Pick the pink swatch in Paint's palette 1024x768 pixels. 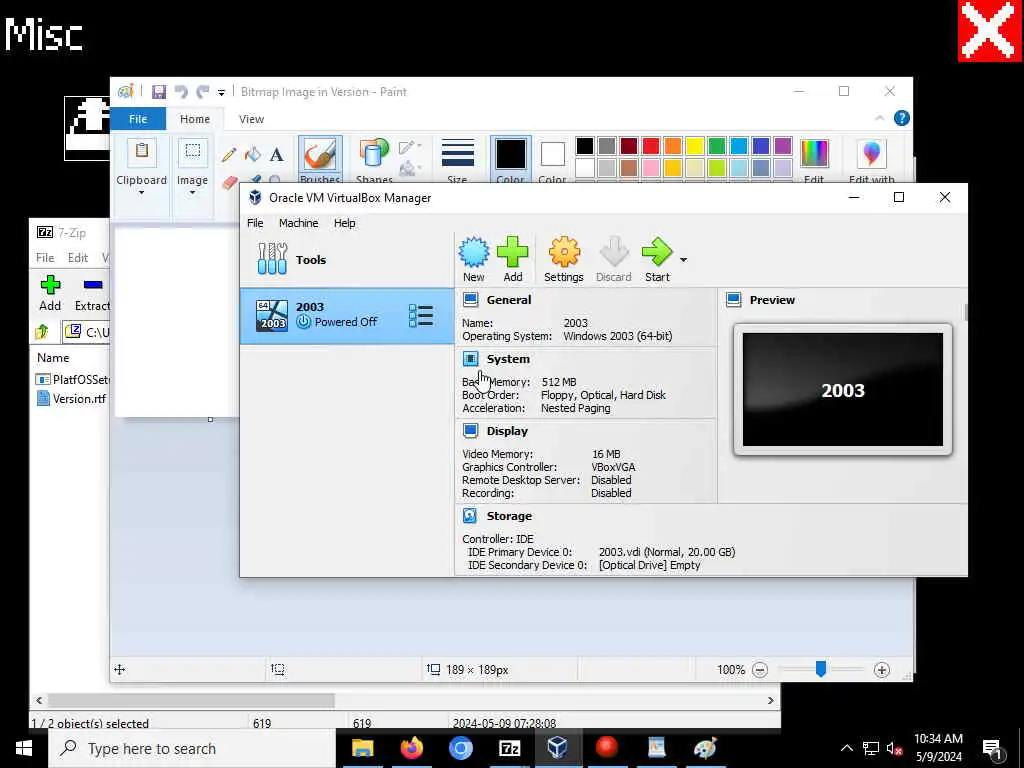pos(650,168)
